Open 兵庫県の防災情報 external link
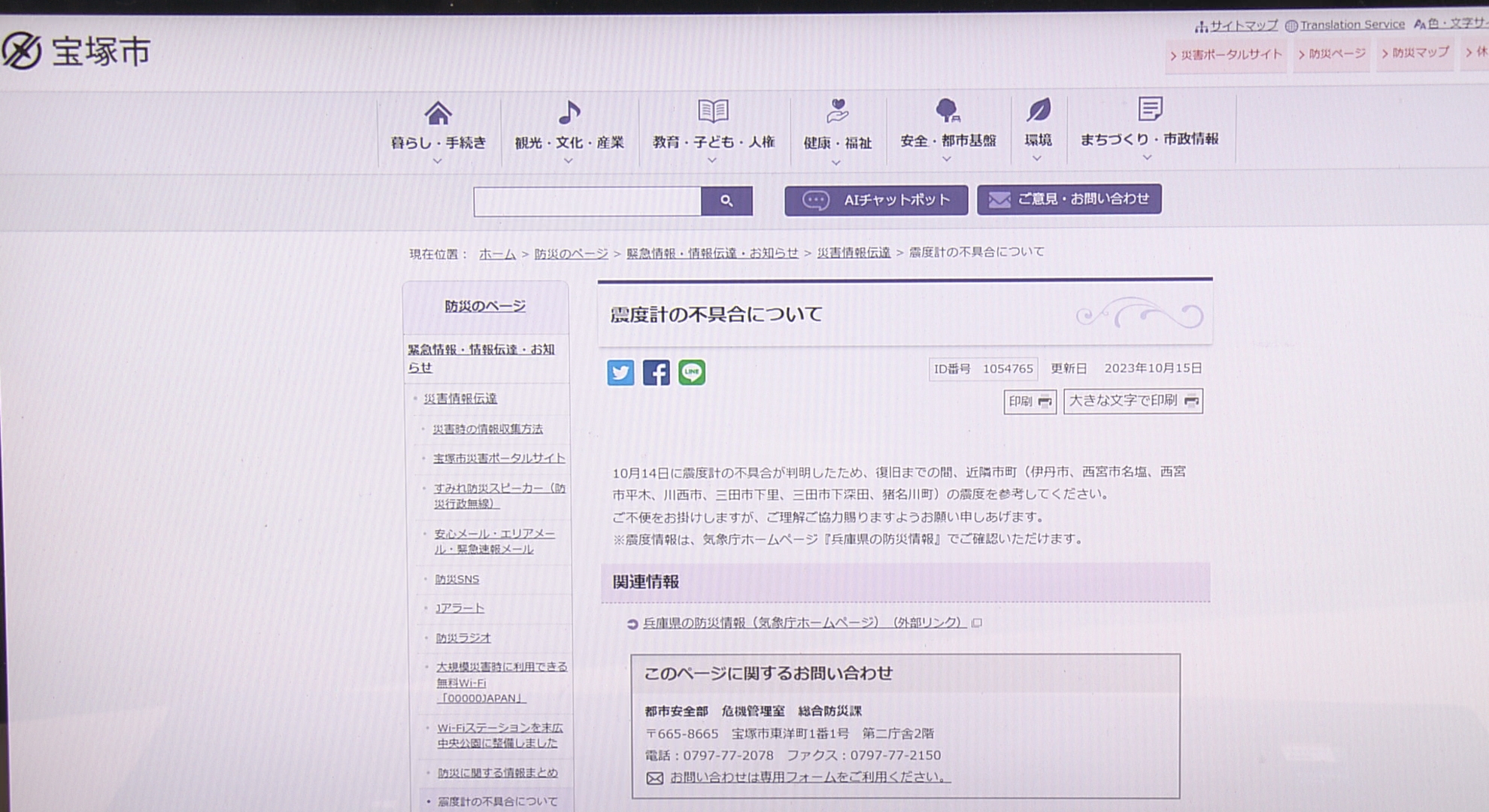 [x=802, y=623]
